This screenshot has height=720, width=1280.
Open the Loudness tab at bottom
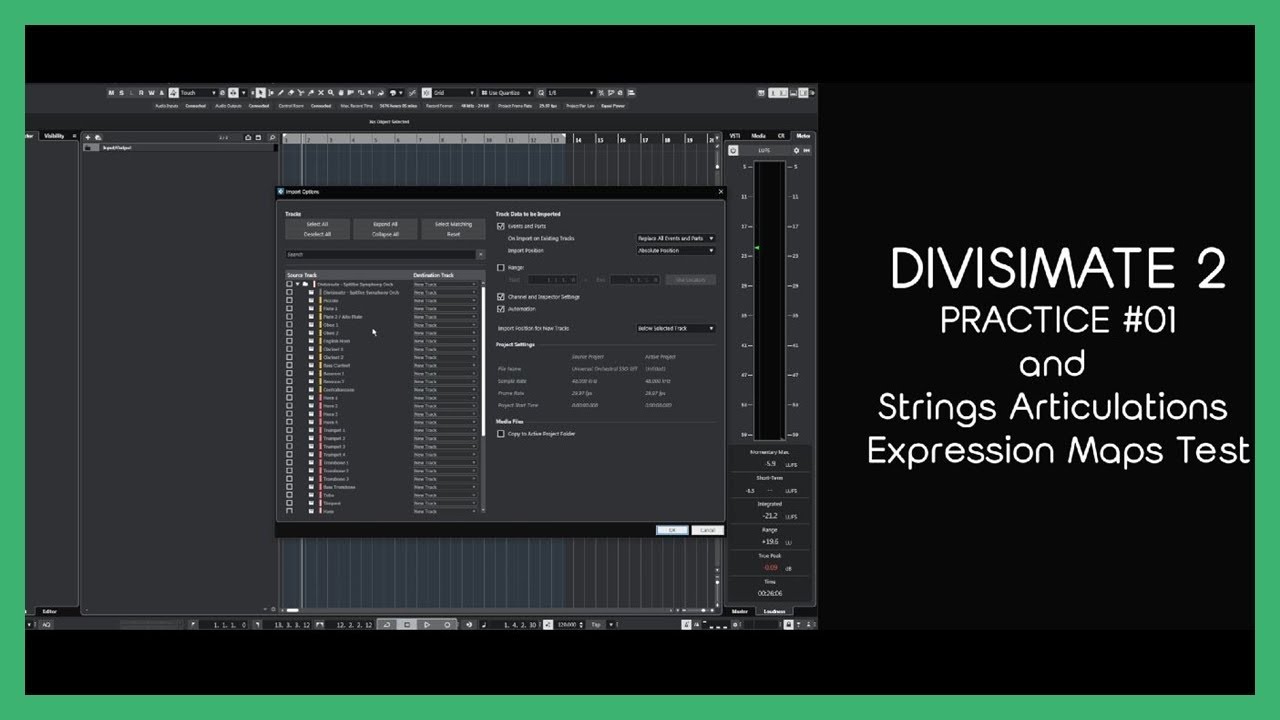coord(774,611)
